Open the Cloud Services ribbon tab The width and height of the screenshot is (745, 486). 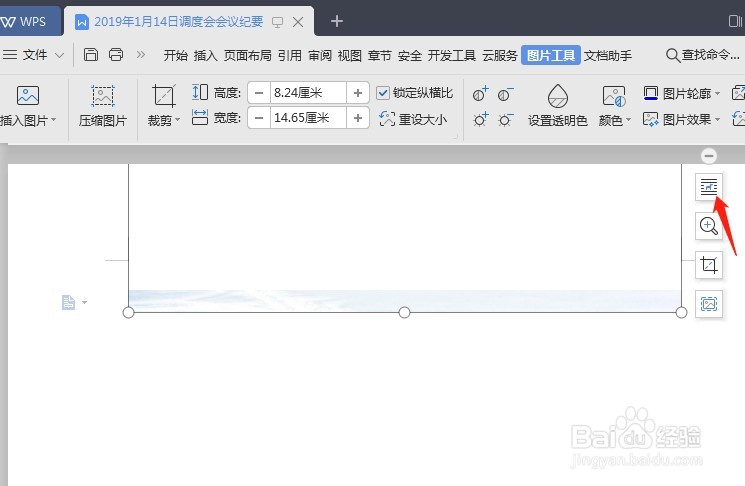pos(499,56)
